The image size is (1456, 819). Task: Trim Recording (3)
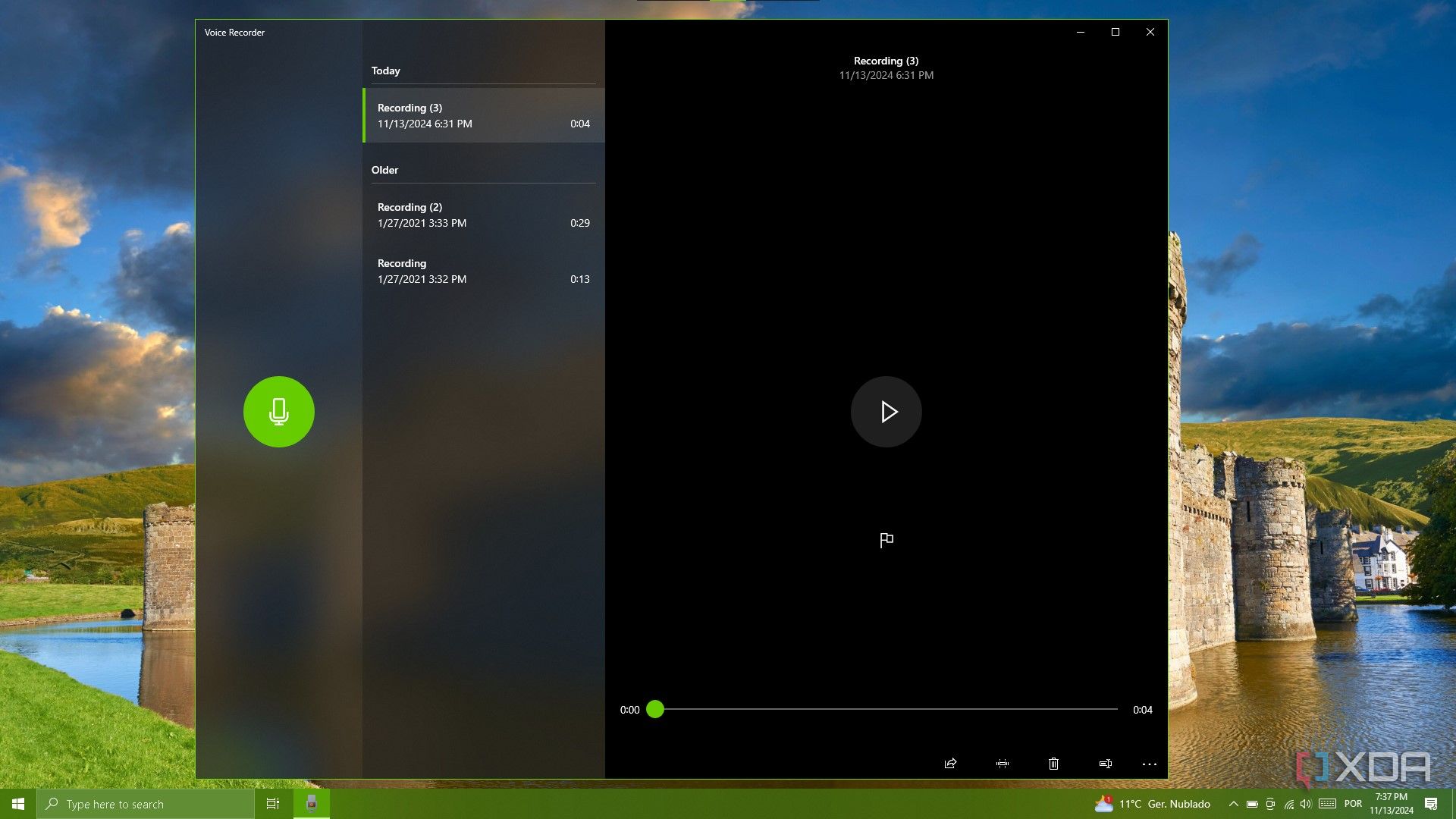pyautogui.click(x=1003, y=764)
